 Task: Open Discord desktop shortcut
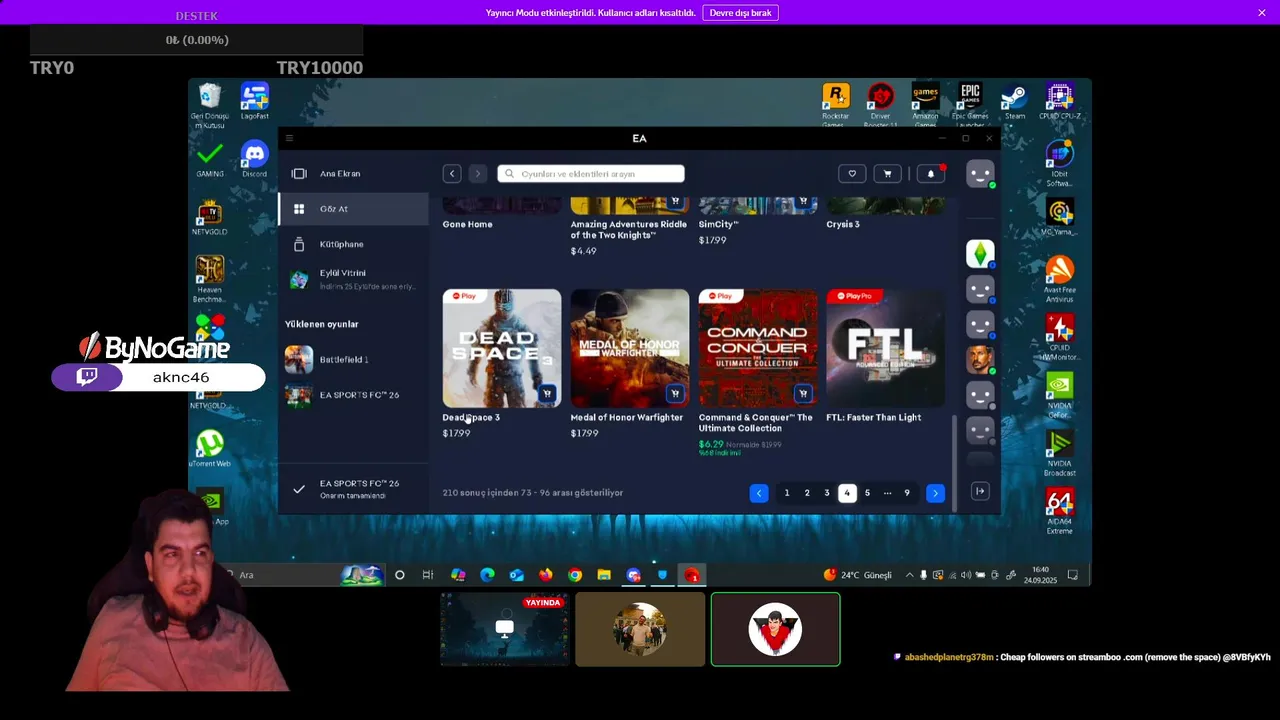254,159
